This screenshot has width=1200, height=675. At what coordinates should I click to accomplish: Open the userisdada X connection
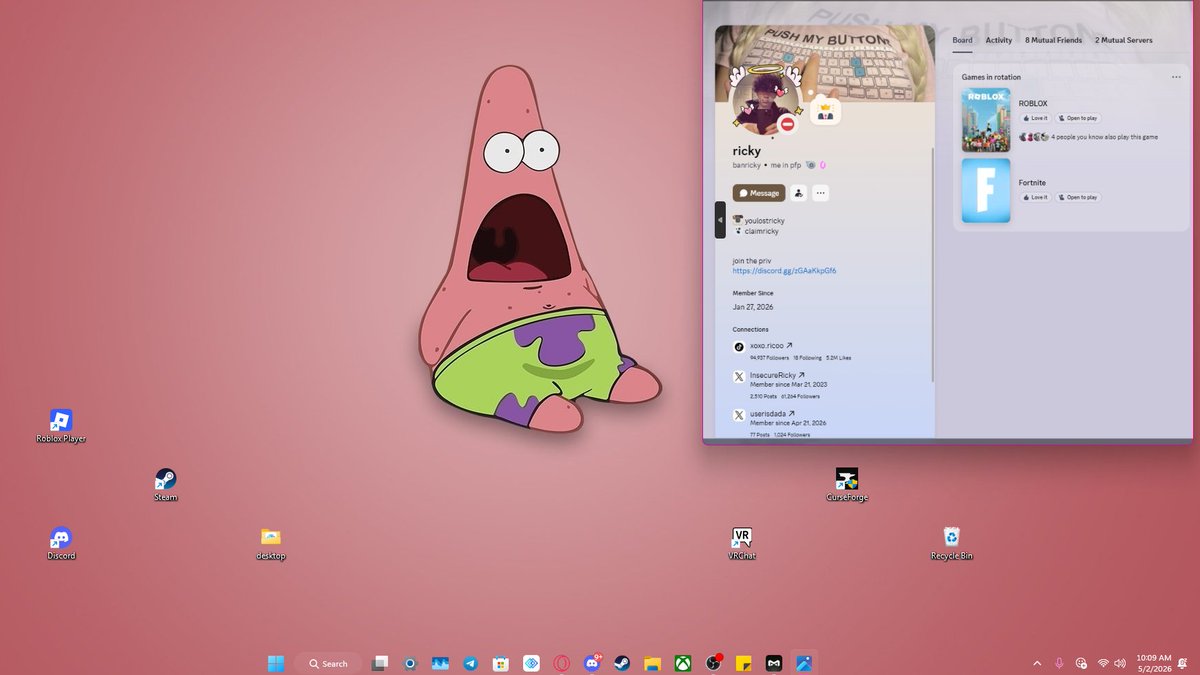772,413
